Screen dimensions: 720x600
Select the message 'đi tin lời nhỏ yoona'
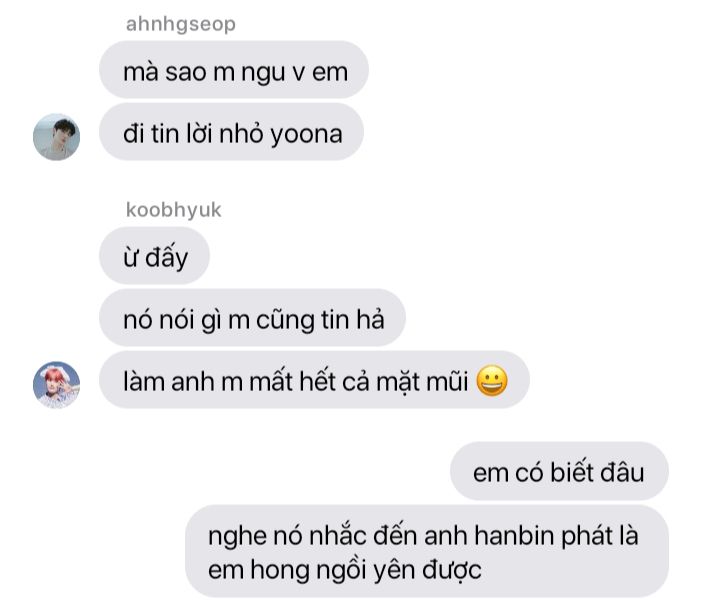[x=231, y=132]
